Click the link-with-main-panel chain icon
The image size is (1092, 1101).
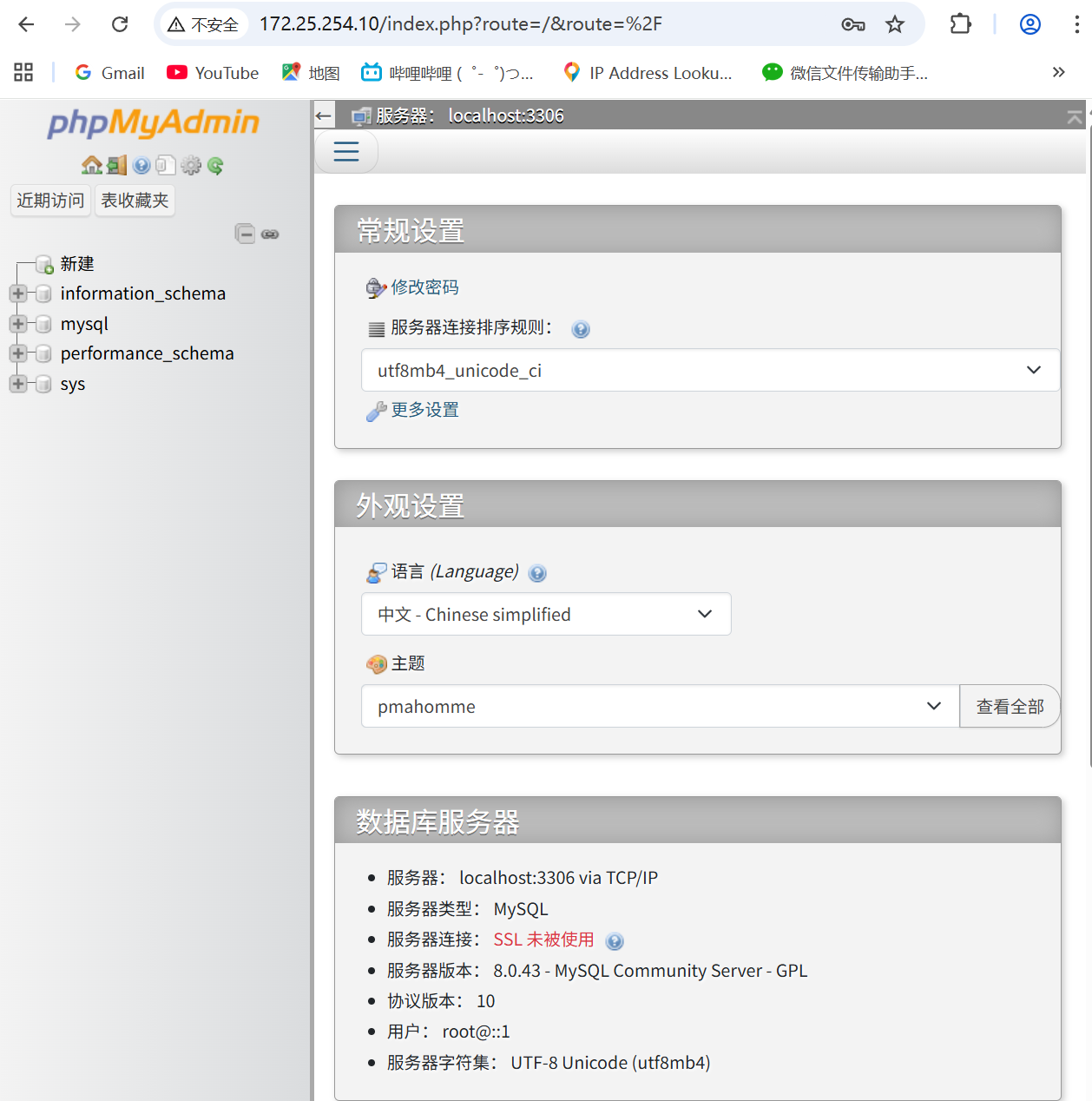pyautogui.click(x=270, y=234)
